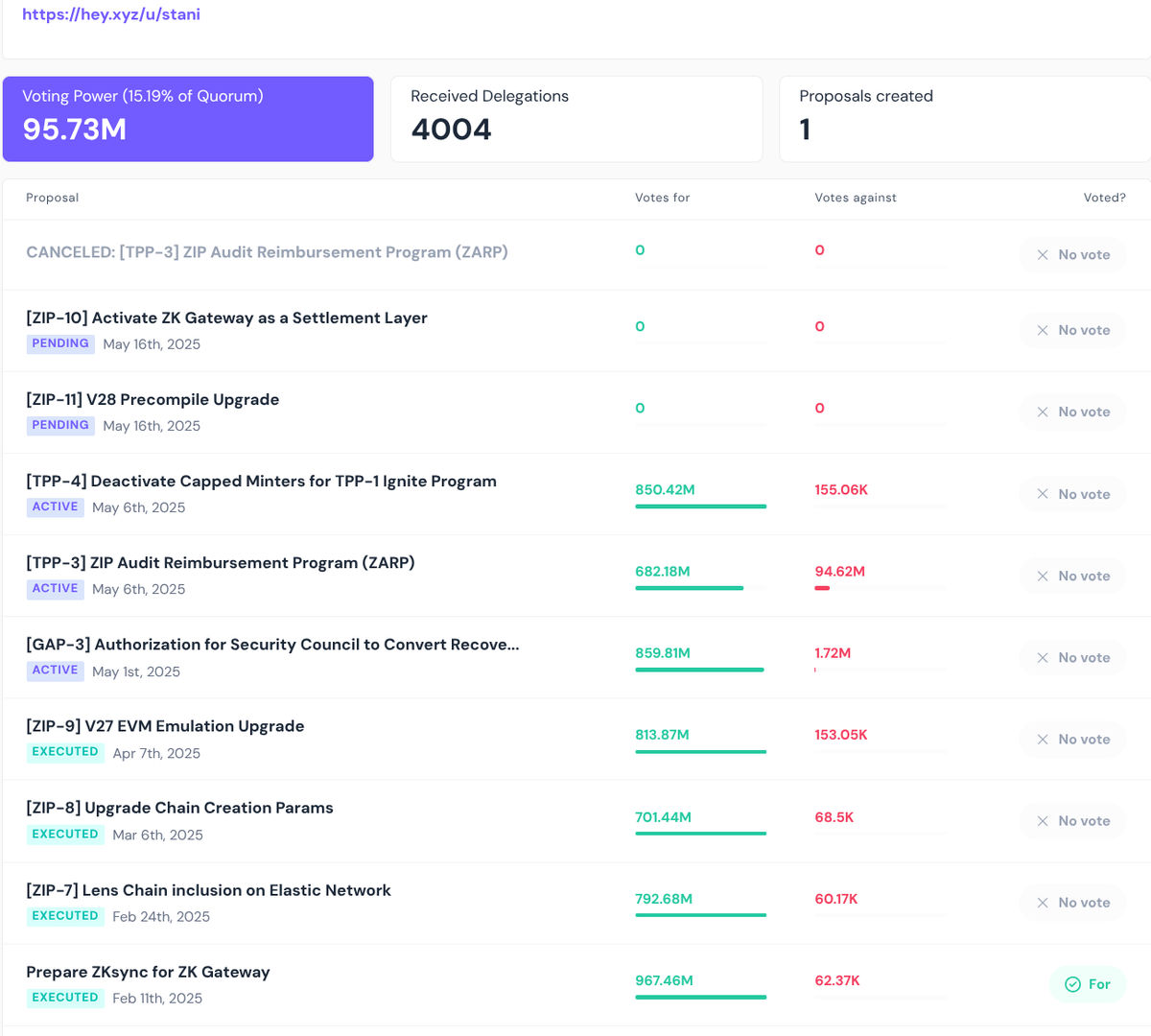Click the PENDING status tag on ZIP-11

(60, 425)
